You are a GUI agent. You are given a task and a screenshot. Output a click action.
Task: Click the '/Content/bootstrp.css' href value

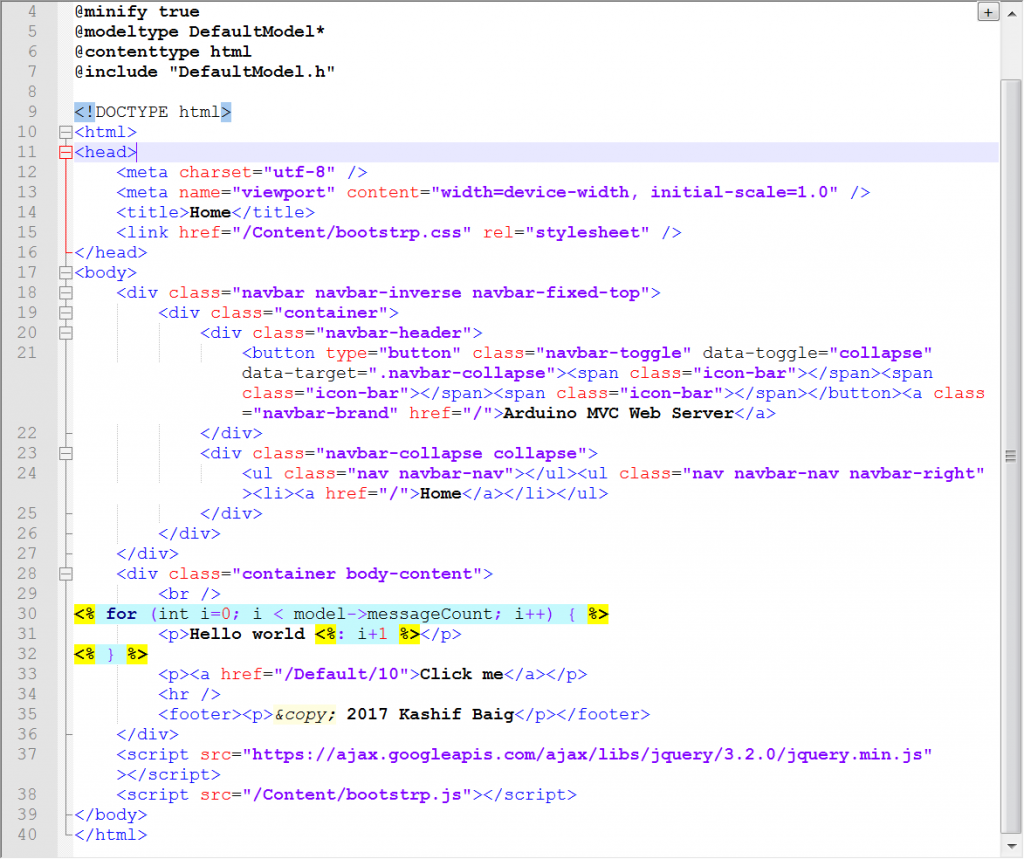(x=352, y=233)
